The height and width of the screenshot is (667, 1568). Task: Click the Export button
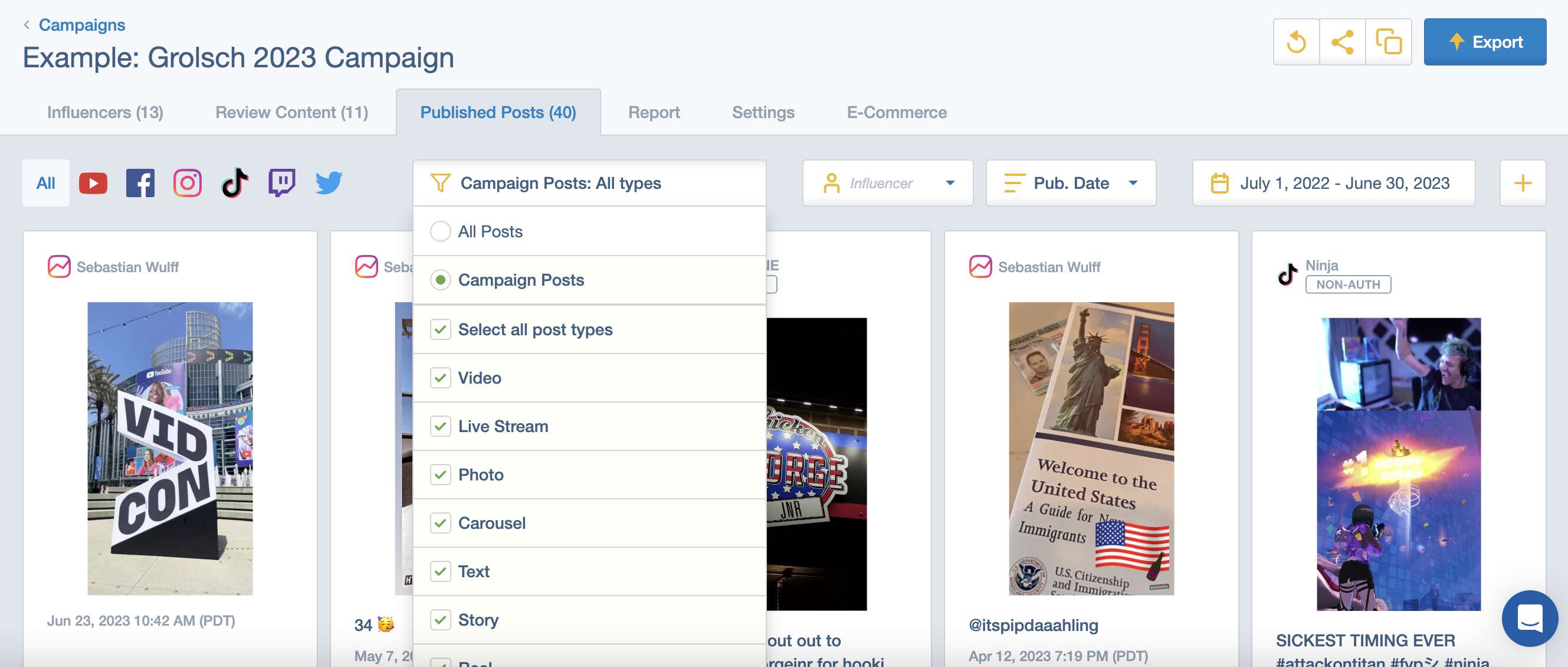click(x=1485, y=42)
